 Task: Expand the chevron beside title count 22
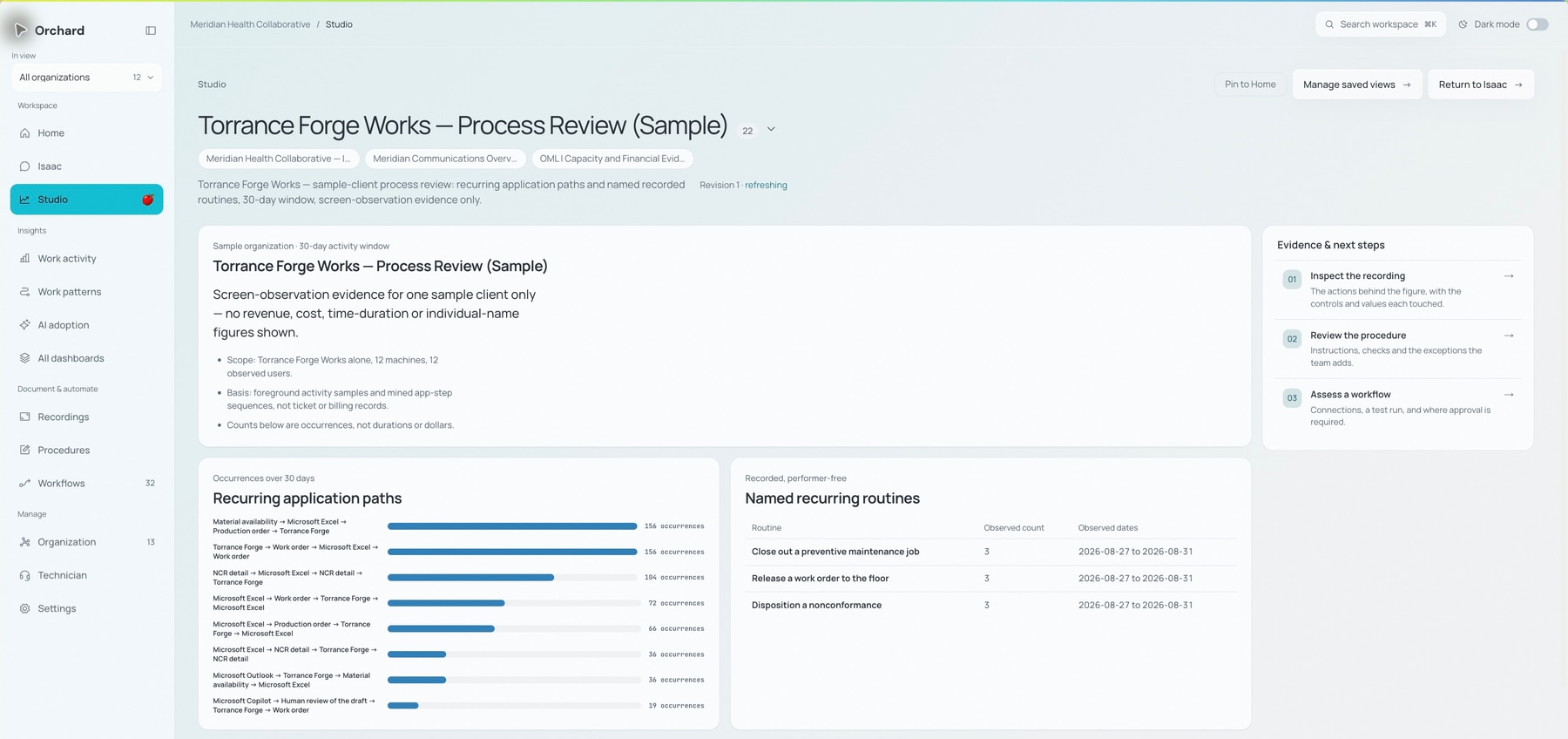(771, 130)
